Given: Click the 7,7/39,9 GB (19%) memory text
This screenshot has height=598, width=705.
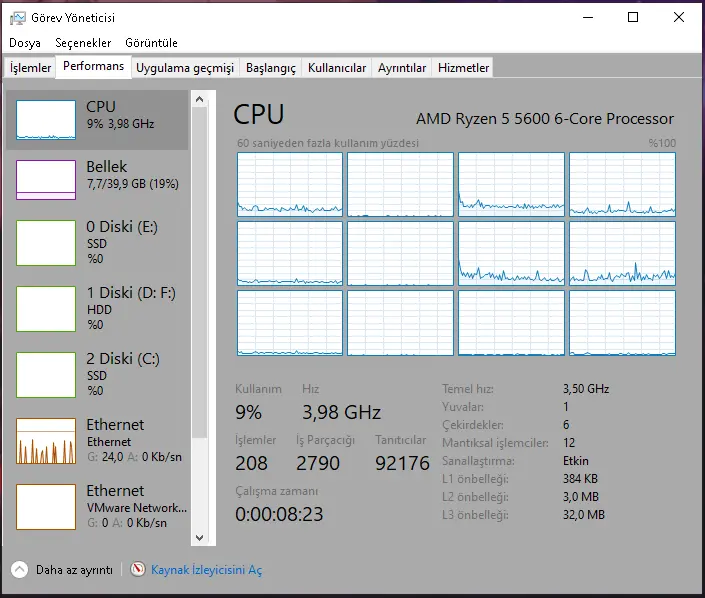Looking at the screenshot, I should [133, 184].
